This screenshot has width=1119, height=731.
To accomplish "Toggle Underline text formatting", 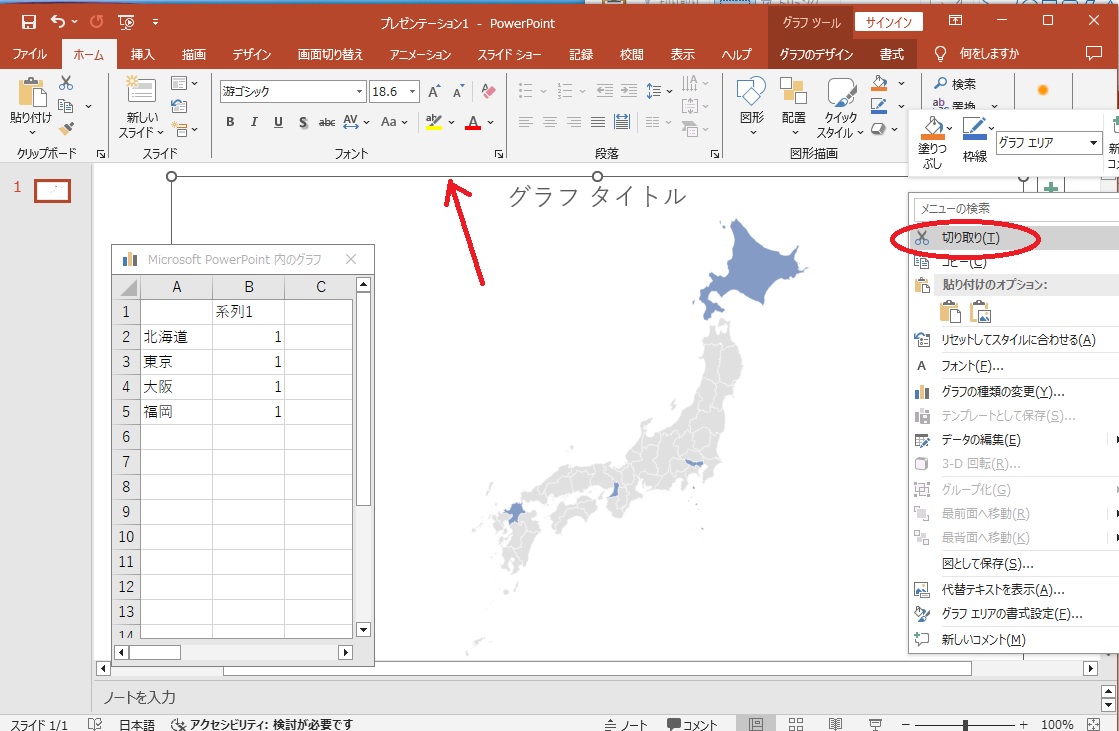I will click(278, 122).
